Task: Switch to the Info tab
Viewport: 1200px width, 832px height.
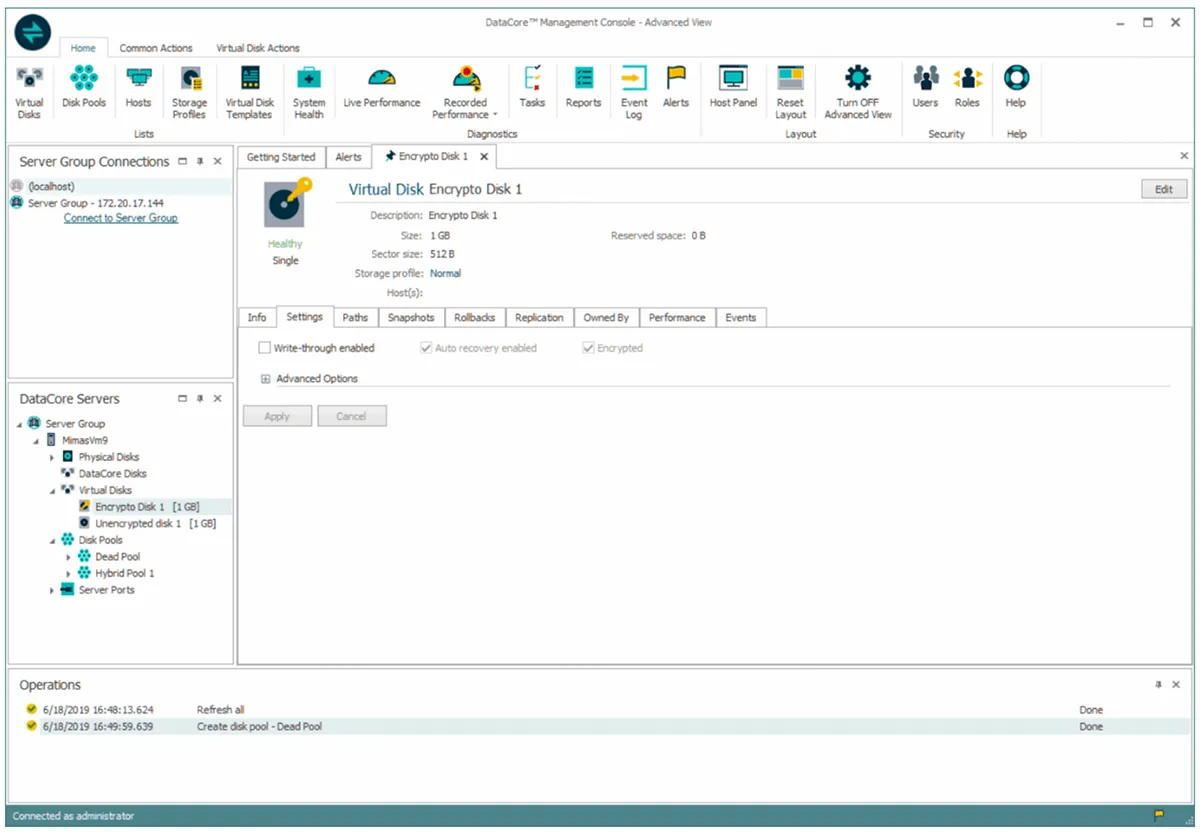Action: coord(257,317)
